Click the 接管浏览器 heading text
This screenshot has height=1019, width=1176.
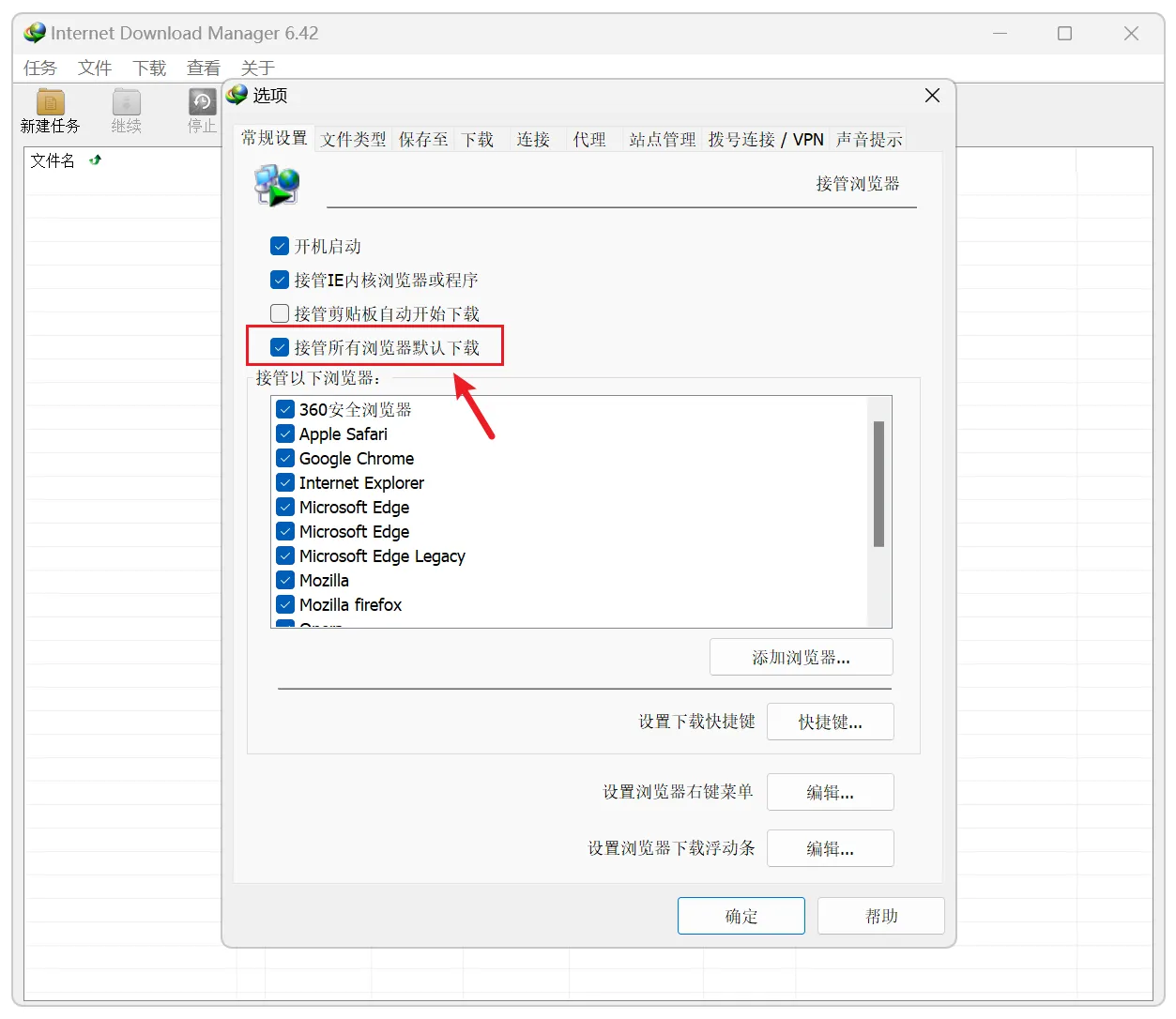click(858, 184)
